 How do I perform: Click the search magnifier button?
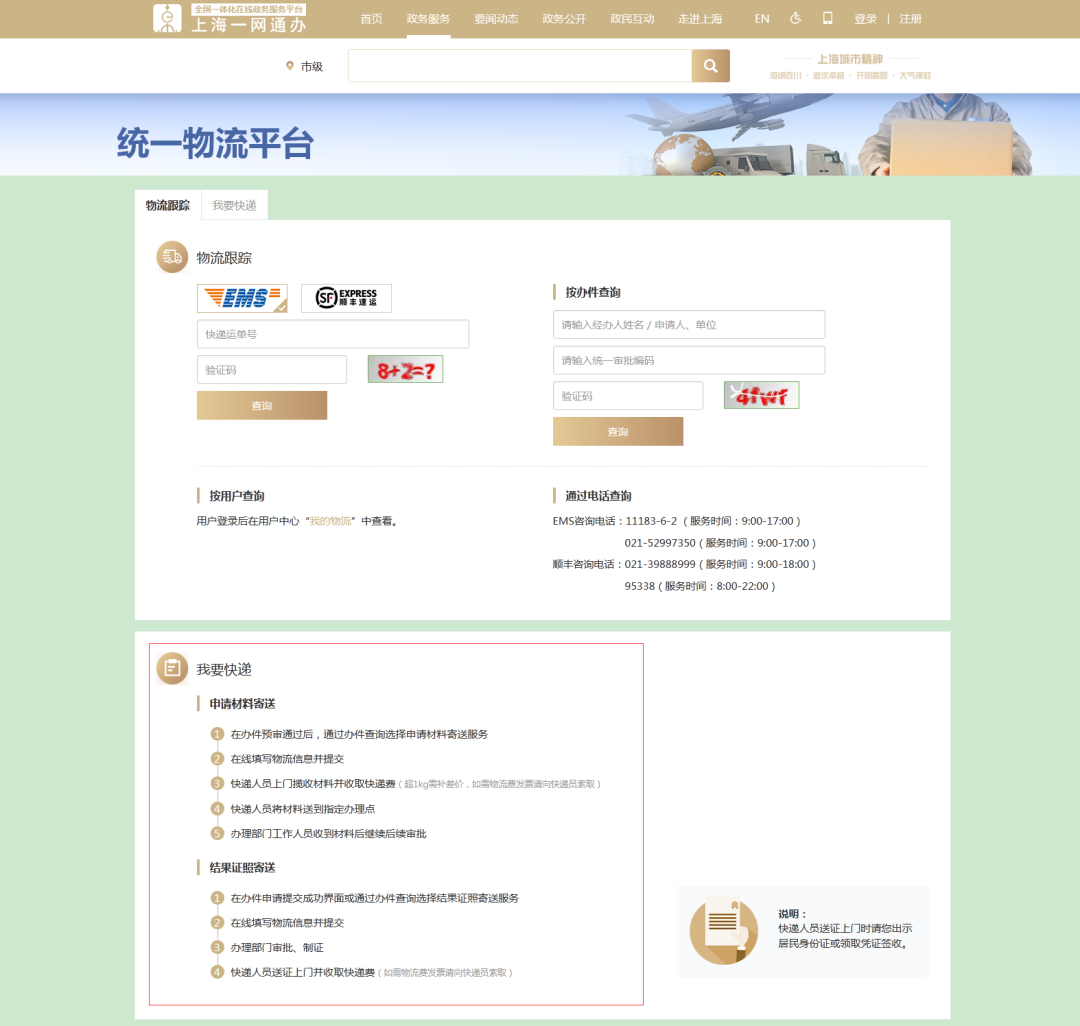[710, 66]
